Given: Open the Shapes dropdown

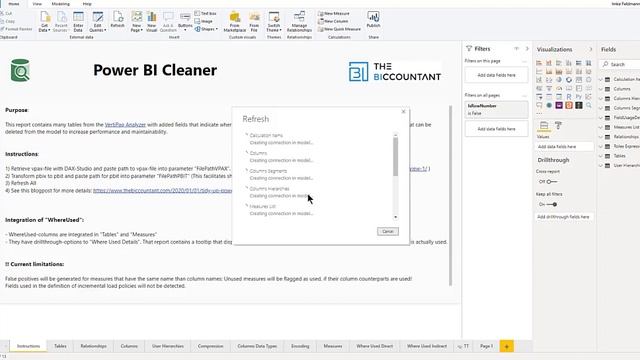Looking at the screenshot, I should point(206,29).
